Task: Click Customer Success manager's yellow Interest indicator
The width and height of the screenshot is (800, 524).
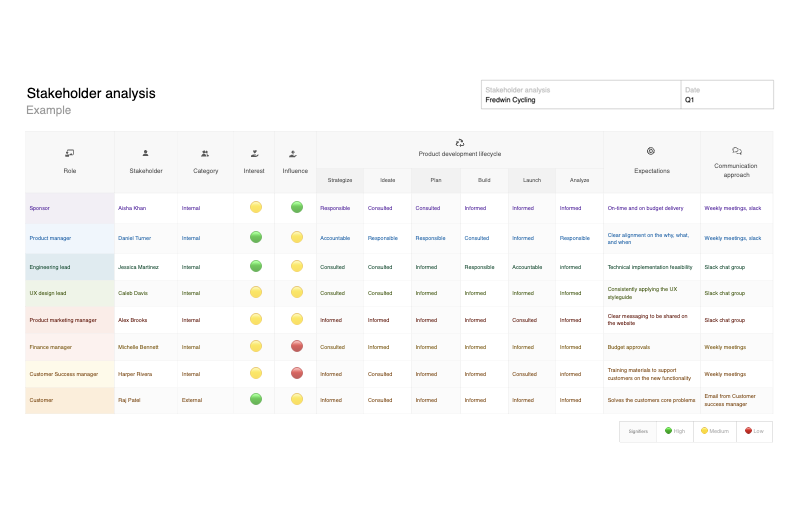Action: pos(256,373)
